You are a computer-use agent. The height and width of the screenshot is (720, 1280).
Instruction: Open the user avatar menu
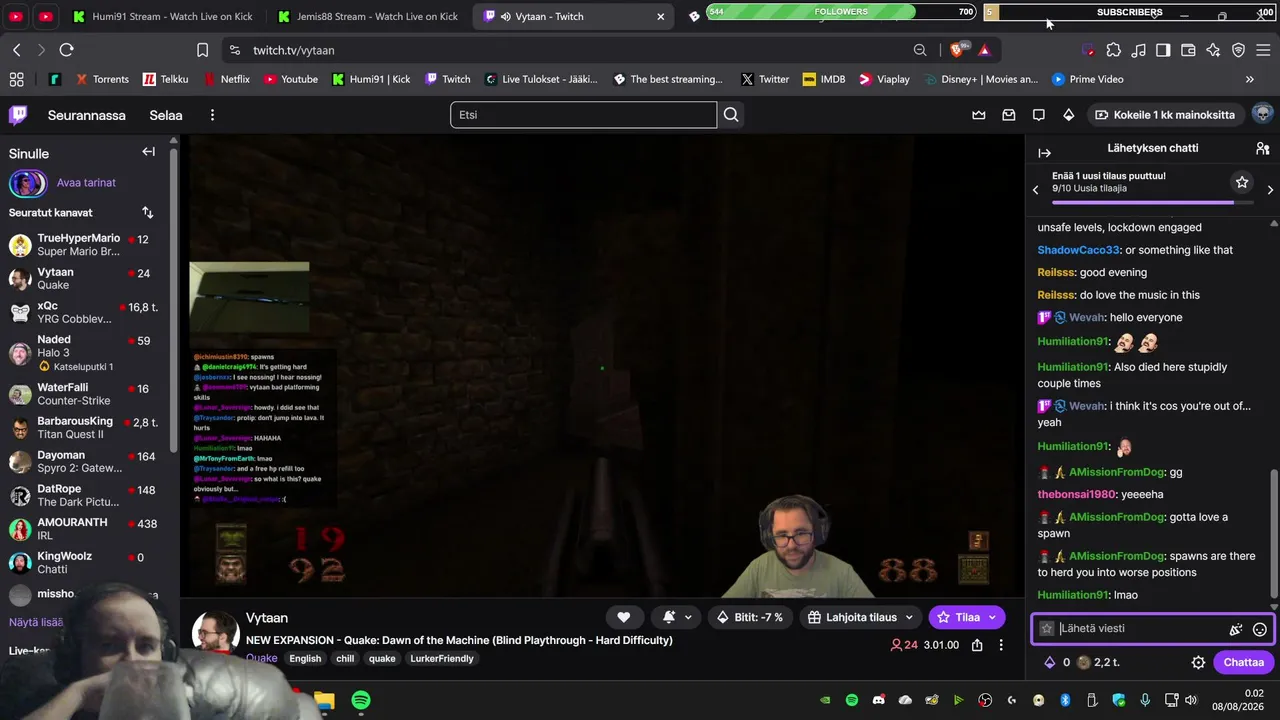(x=1262, y=114)
